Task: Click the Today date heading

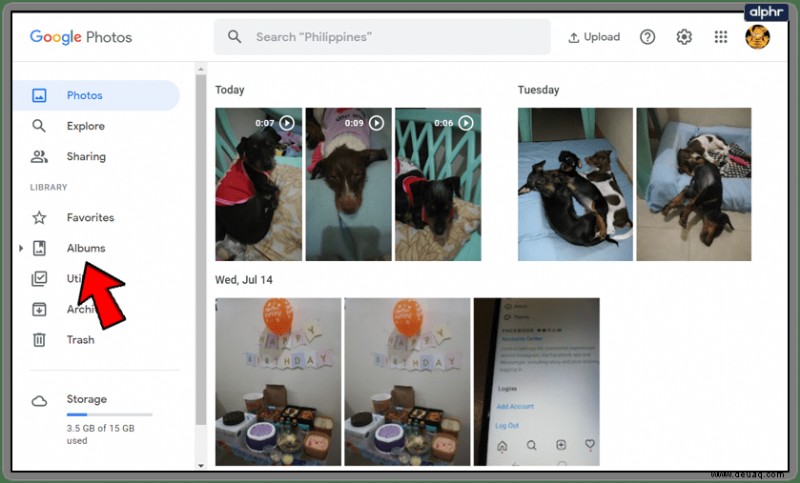Action: (230, 90)
